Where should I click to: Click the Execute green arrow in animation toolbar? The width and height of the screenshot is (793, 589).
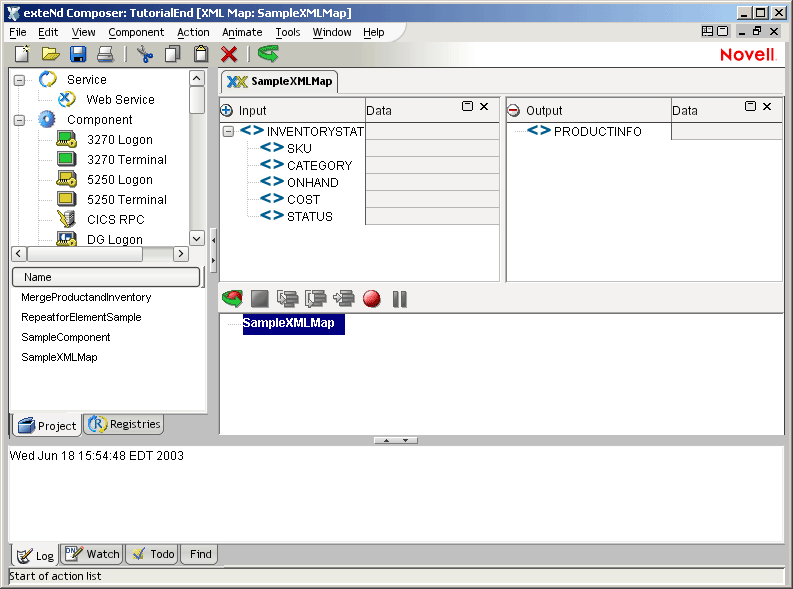click(x=232, y=299)
